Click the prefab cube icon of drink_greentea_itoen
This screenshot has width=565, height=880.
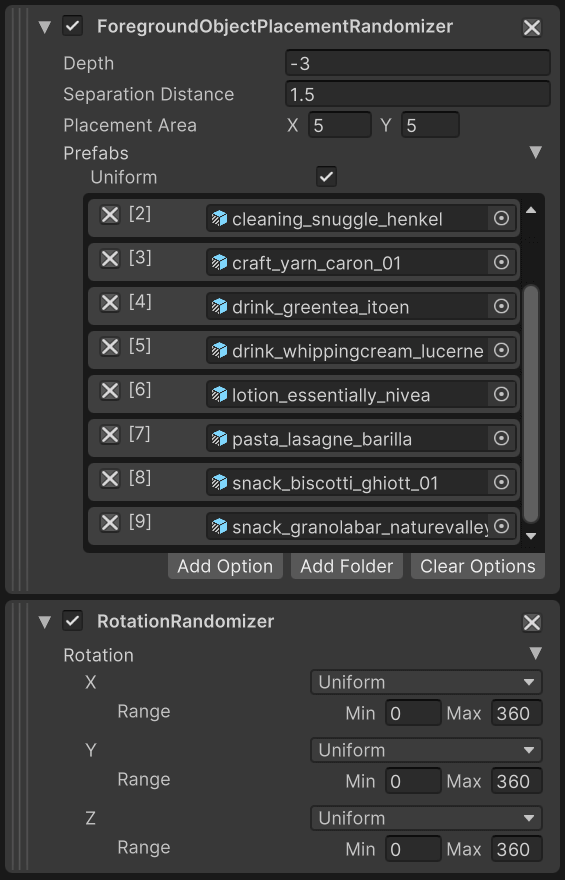219,306
